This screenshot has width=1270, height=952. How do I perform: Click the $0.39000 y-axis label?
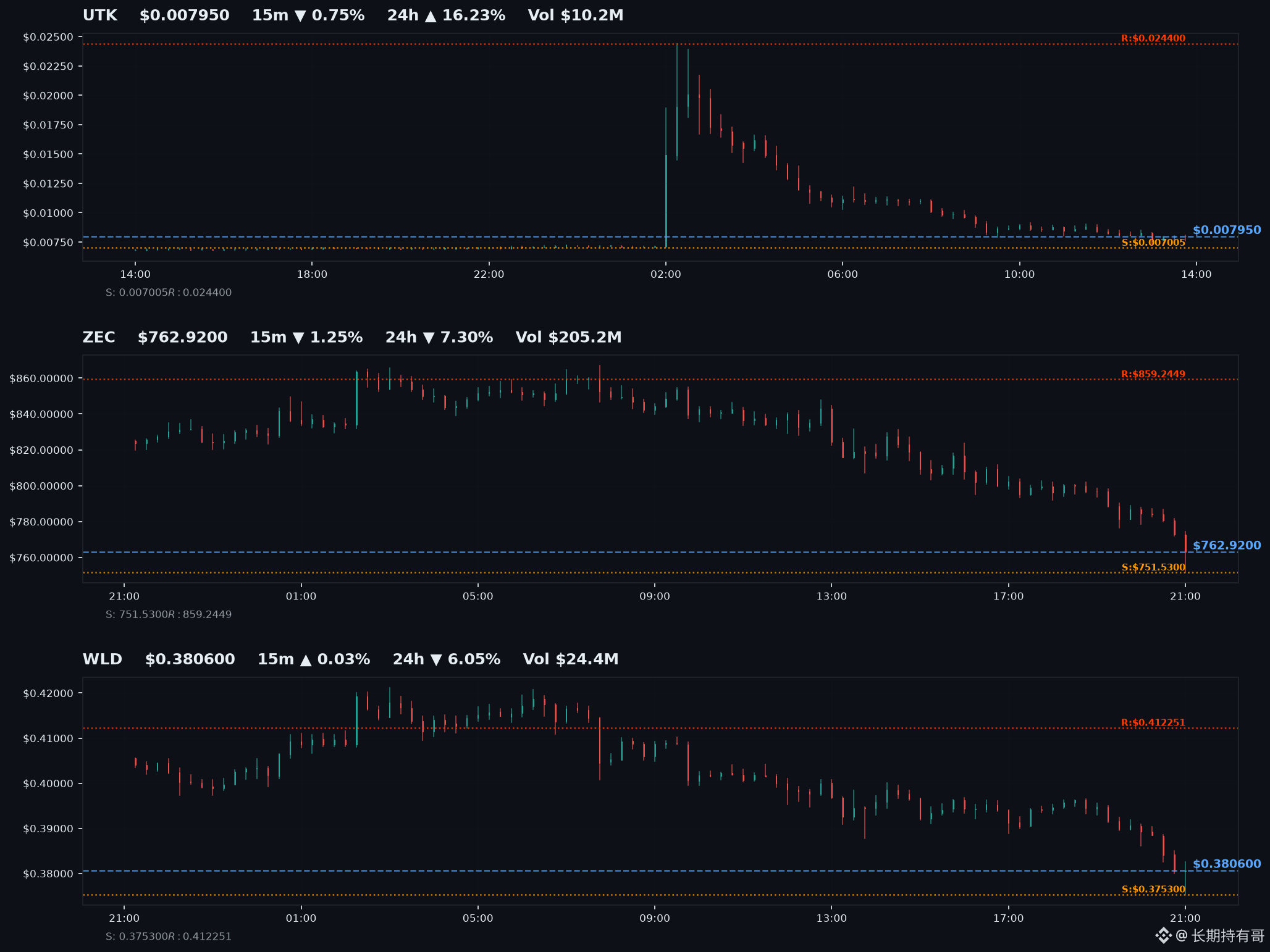pyautogui.click(x=48, y=829)
